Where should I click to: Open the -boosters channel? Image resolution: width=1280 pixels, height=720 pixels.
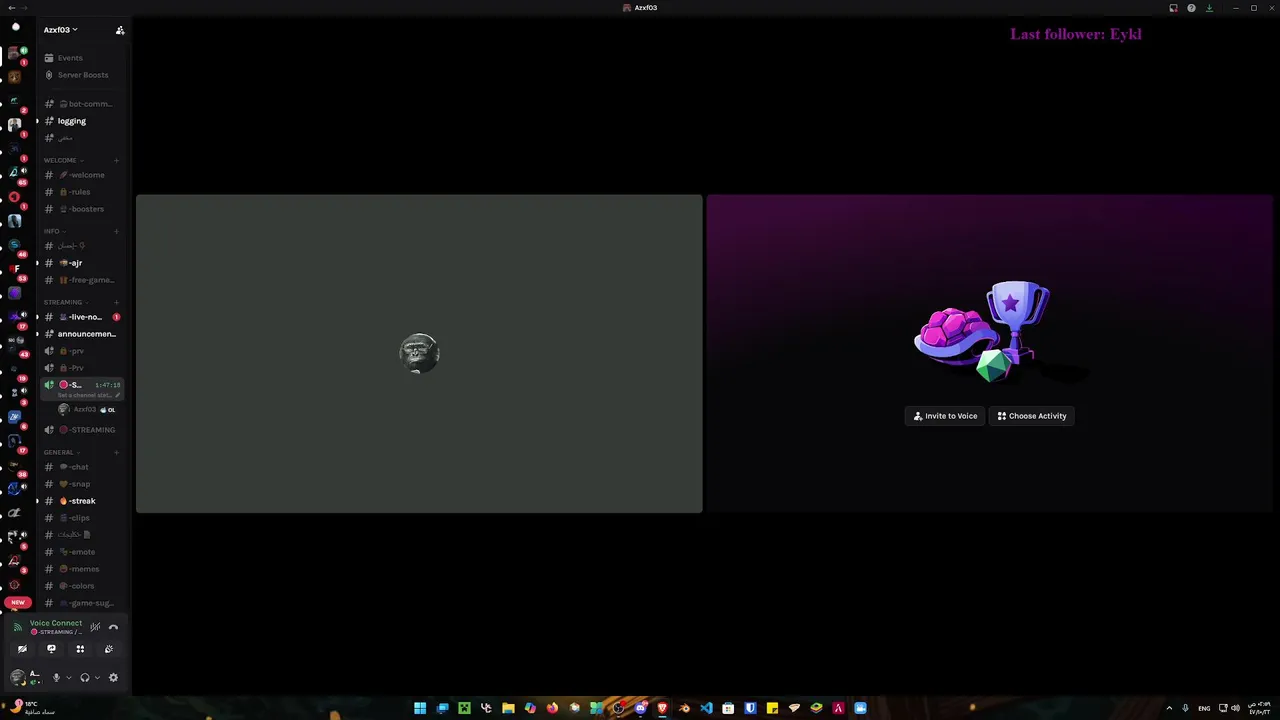point(84,209)
